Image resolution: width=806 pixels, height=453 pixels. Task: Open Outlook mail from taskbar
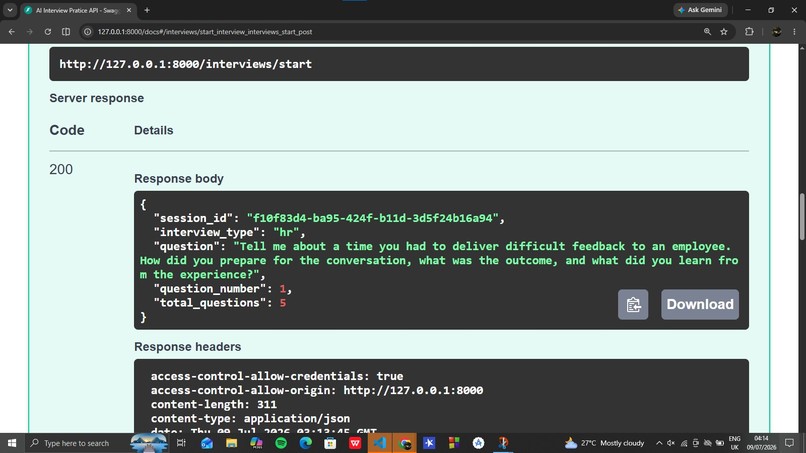[x=207, y=443]
